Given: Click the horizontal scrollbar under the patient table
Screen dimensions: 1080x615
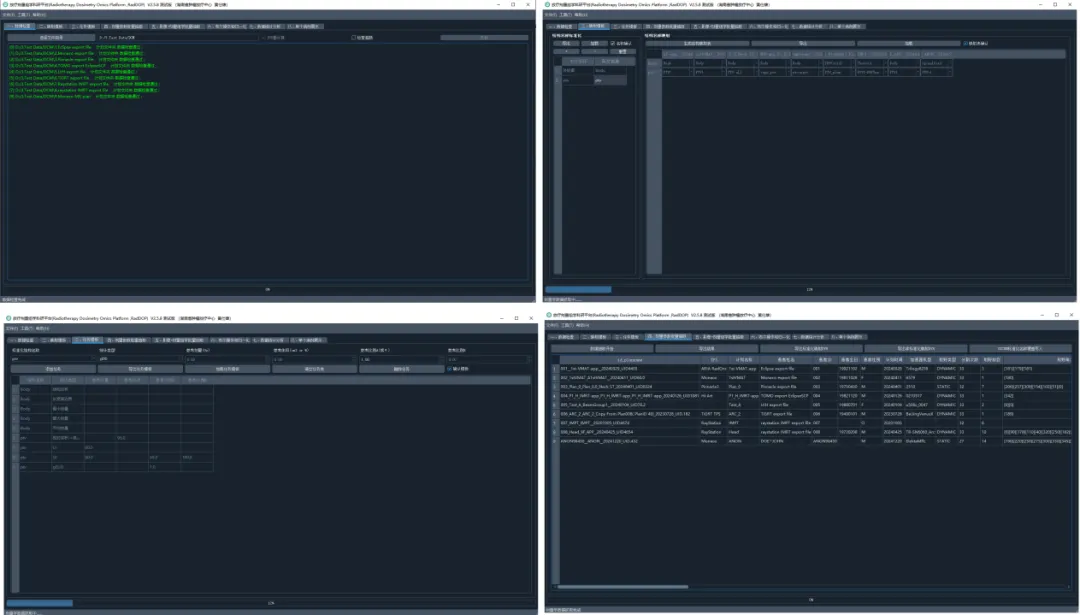Looking at the screenshot, I should 623,587.
